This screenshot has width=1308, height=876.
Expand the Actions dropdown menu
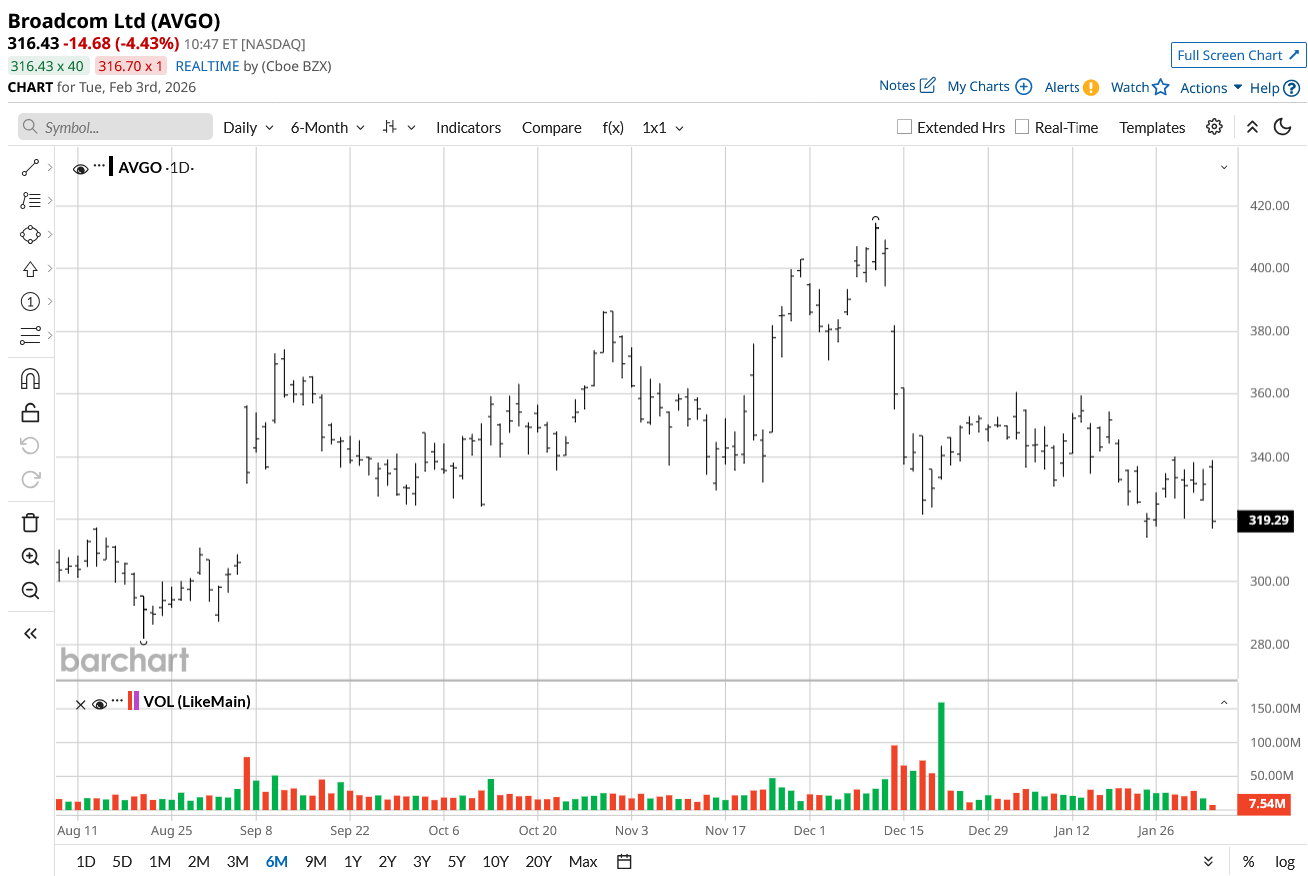[x=1211, y=87]
